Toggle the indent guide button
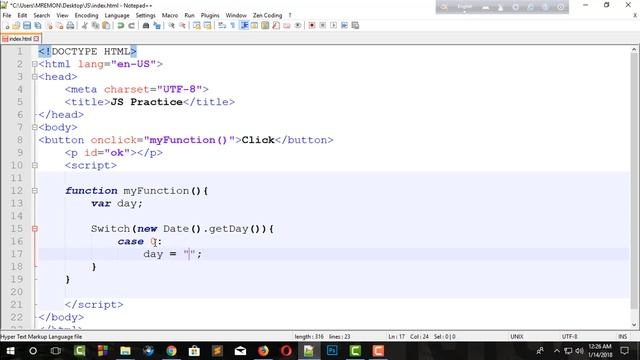This screenshot has height=360, width=640. 244,25
